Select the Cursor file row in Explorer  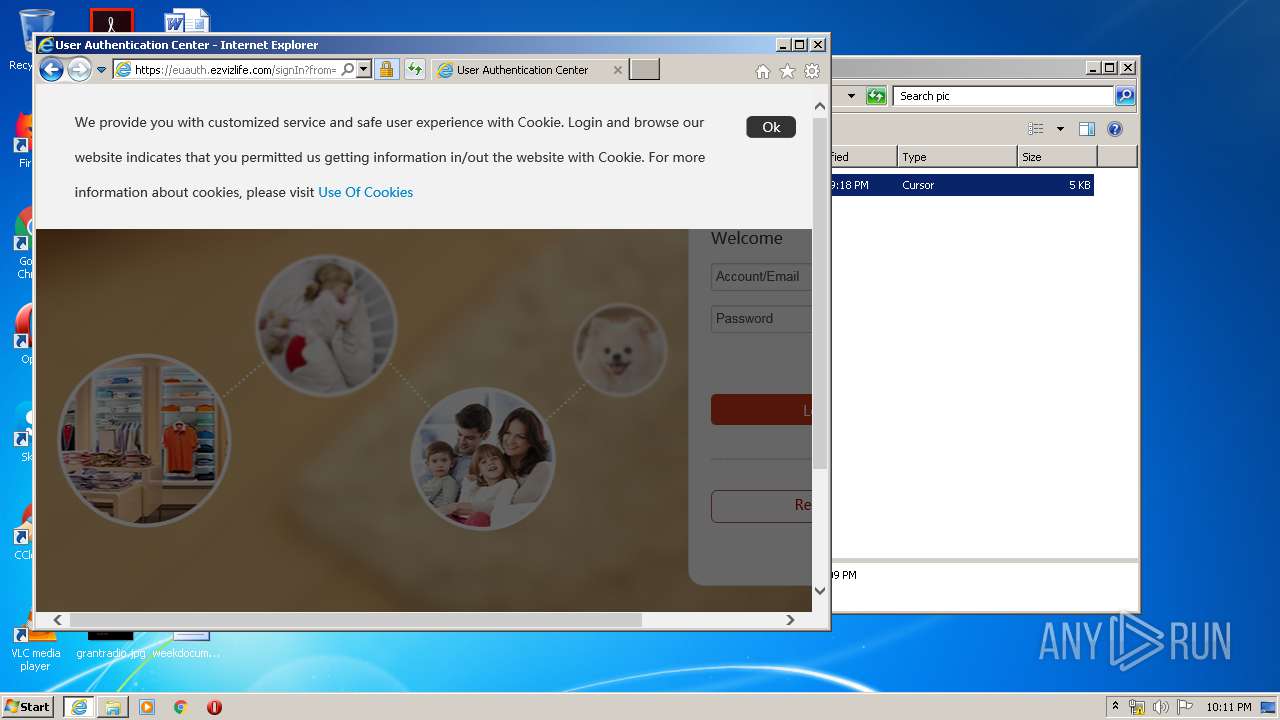(962, 185)
